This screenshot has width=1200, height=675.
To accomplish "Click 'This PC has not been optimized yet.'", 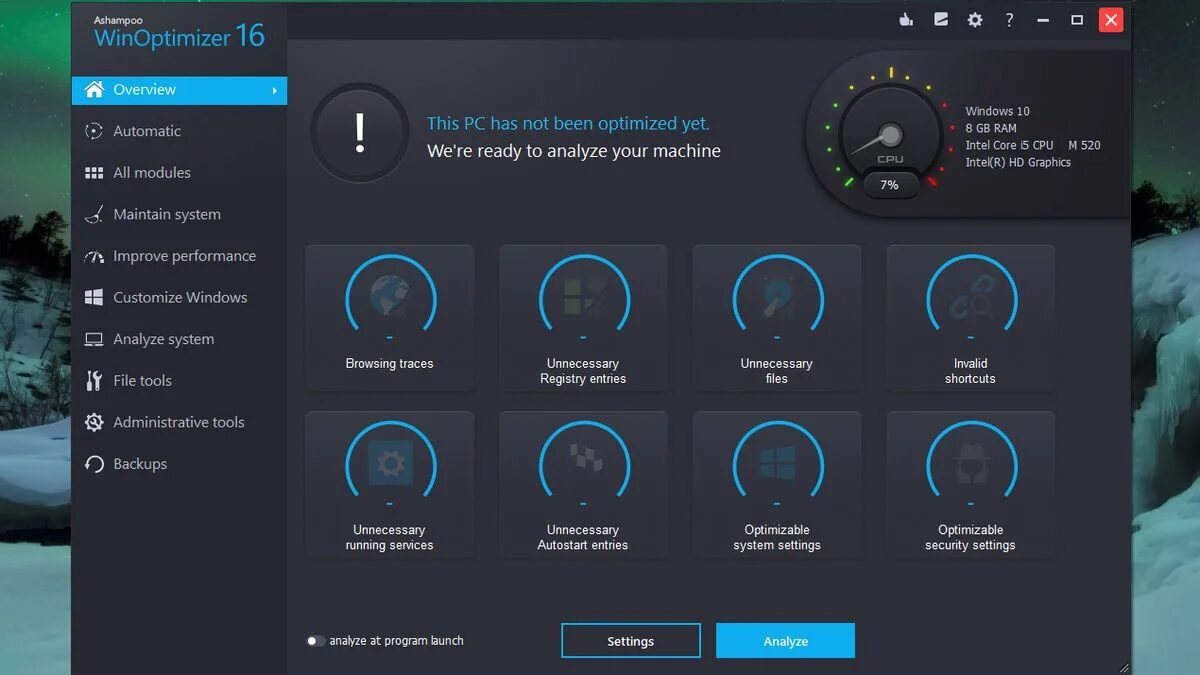I will (568, 124).
